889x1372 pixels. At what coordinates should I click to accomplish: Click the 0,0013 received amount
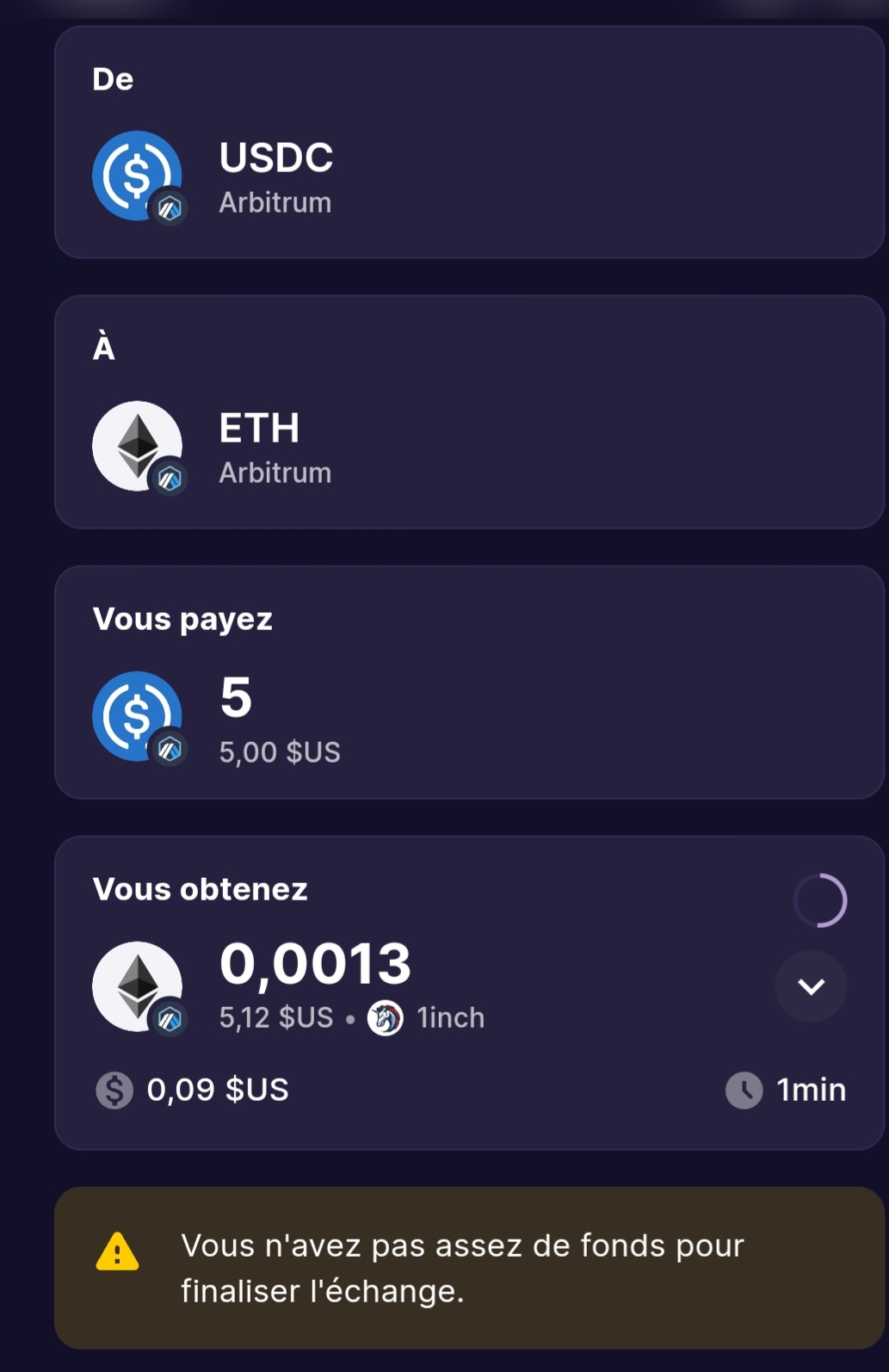click(x=315, y=963)
